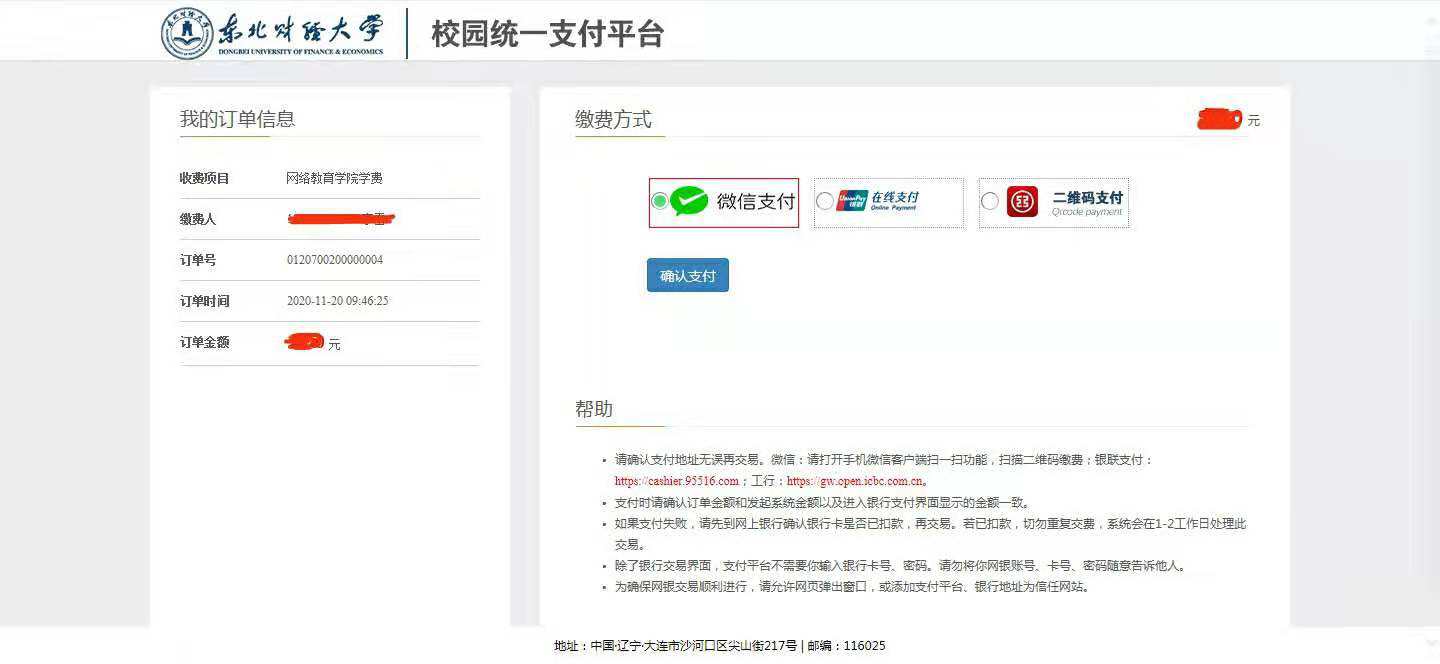Click the redacted 订单金额 order amount
The width and height of the screenshot is (1440, 664).
[x=303, y=342]
